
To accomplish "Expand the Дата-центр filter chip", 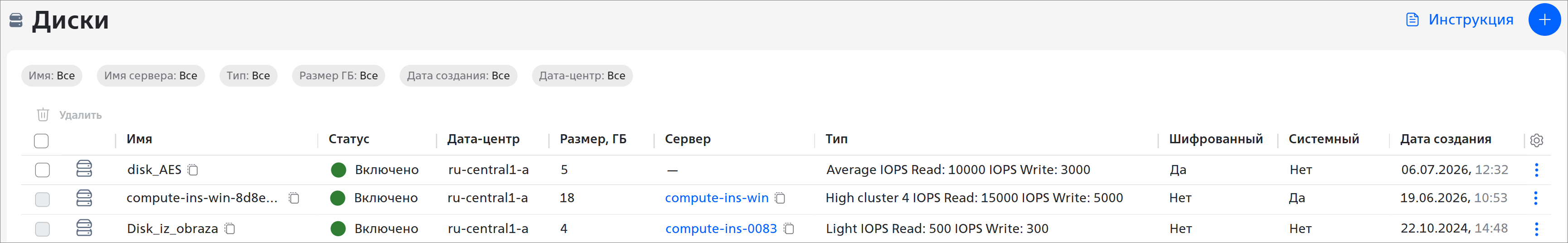I will tap(582, 76).
